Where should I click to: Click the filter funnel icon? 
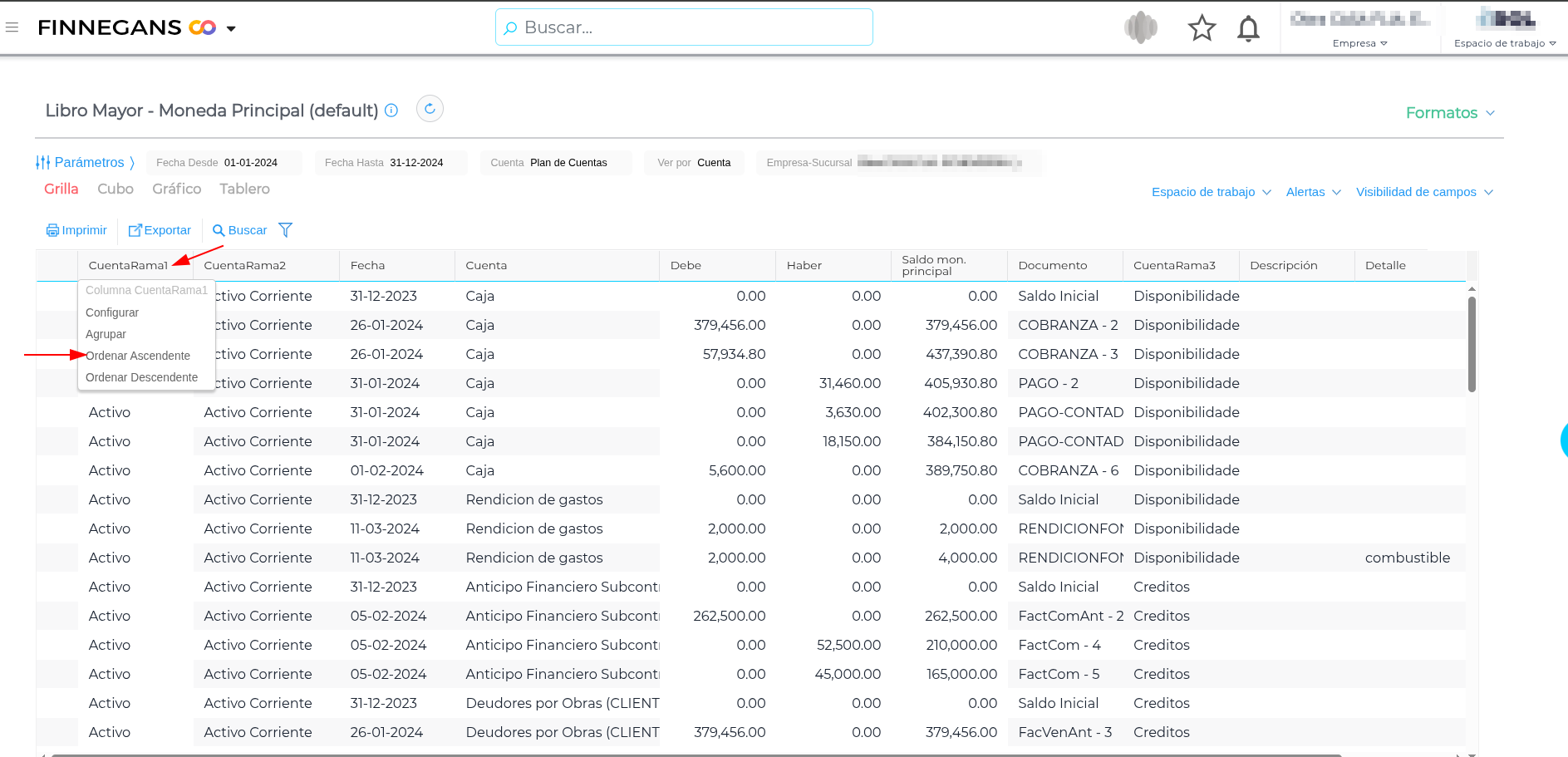click(x=285, y=230)
